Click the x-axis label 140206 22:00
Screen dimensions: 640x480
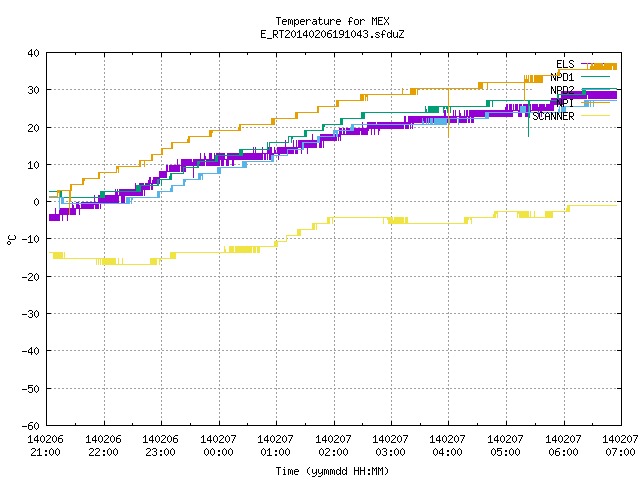[x=103, y=446]
